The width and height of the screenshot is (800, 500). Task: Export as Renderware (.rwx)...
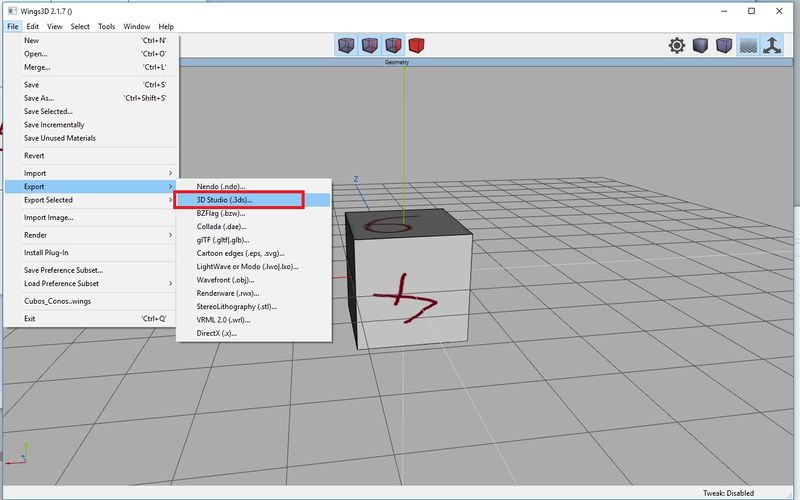[x=254, y=293]
